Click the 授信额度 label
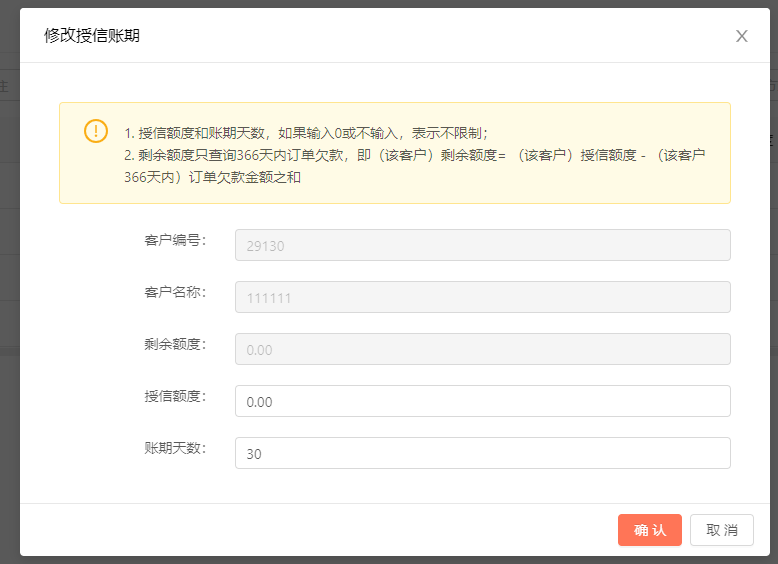The image size is (778, 564). (175, 396)
